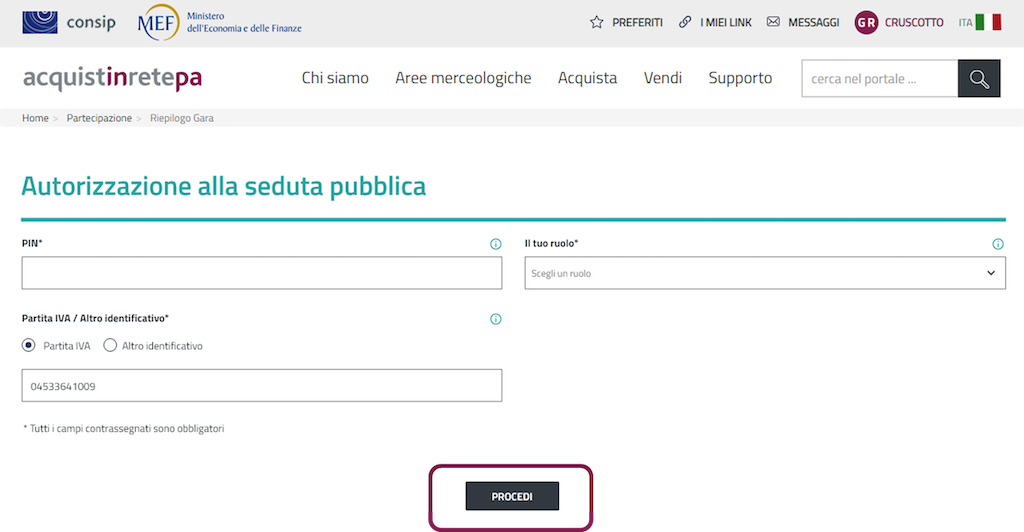Click the GR user avatar badge

[x=866, y=22]
